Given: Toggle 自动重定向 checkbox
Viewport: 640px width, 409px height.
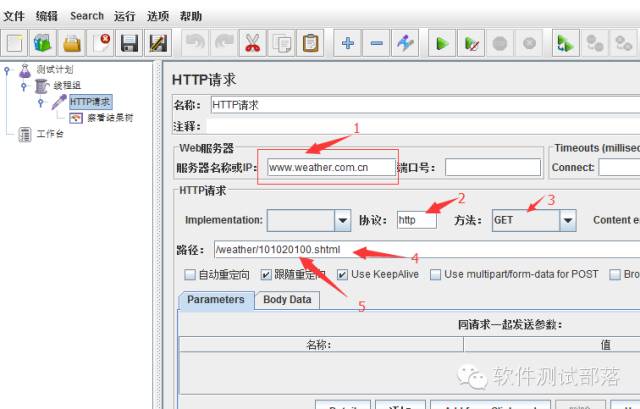Looking at the screenshot, I should tap(190, 275).
